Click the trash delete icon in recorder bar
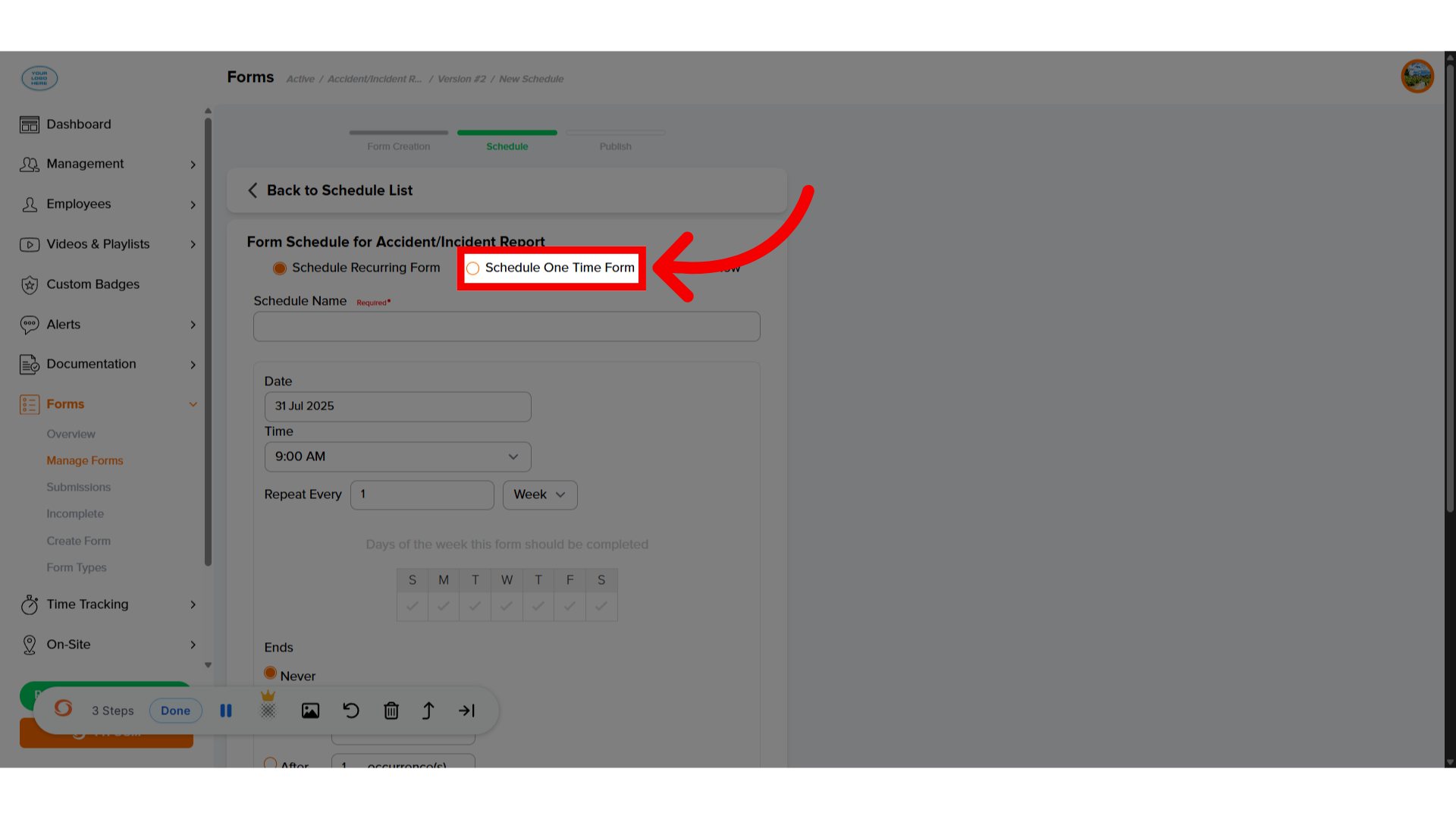 [x=391, y=711]
